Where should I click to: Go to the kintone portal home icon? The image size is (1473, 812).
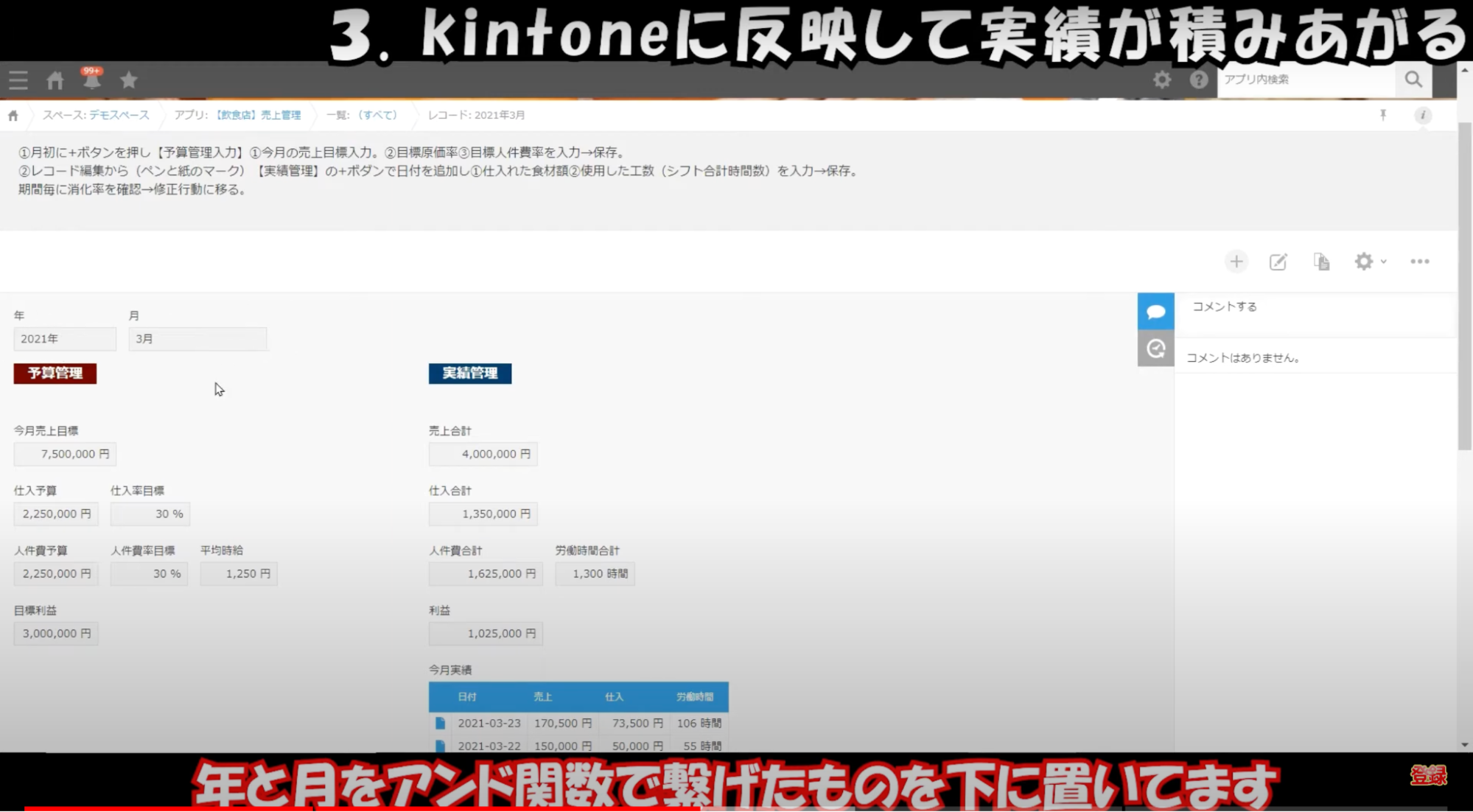[x=55, y=80]
